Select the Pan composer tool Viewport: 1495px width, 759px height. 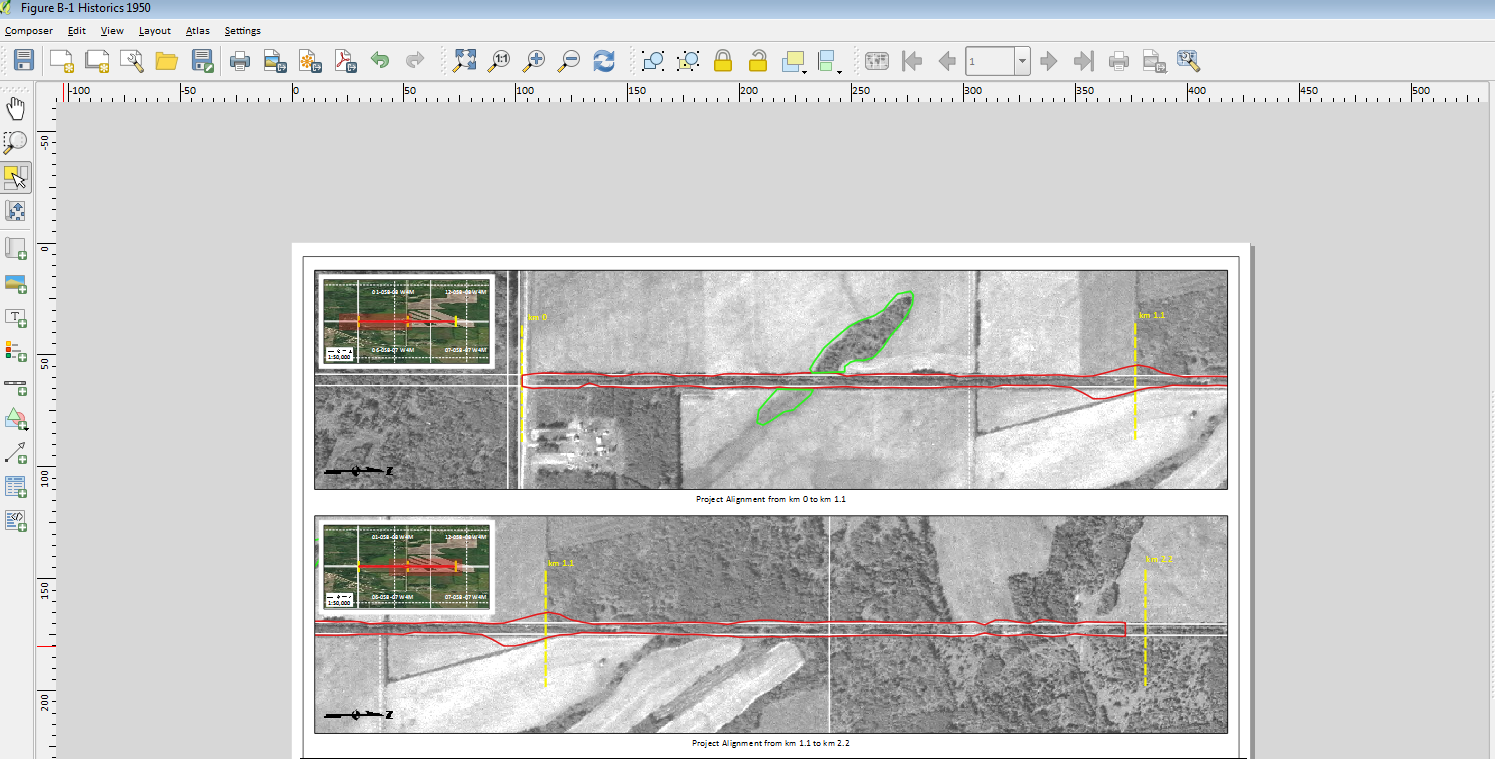tap(16, 108)
